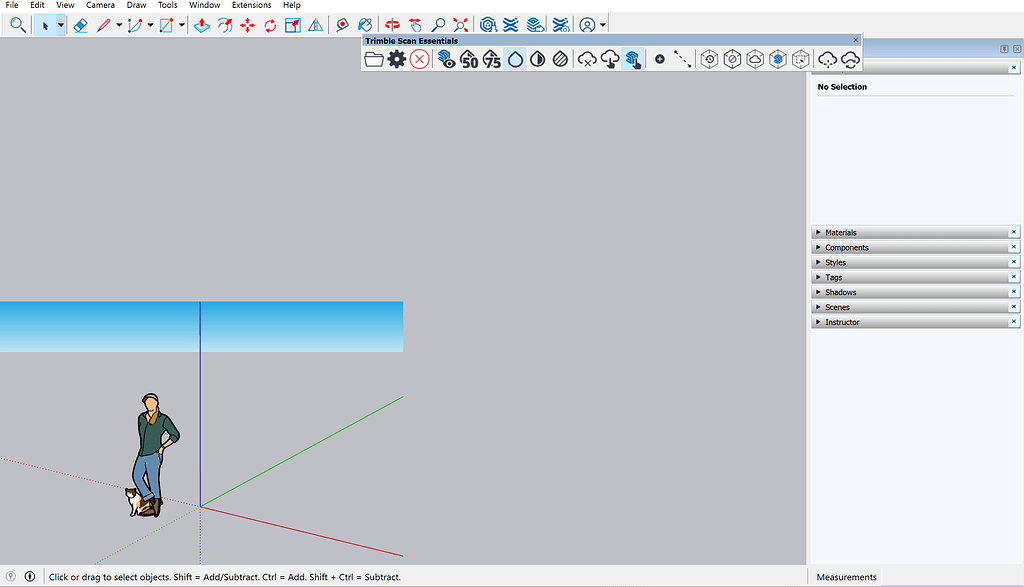The width and height of the screenshot is (1024, 587).
Task: Open a scan file via the folder icon
Action: [x=374, y=58]
